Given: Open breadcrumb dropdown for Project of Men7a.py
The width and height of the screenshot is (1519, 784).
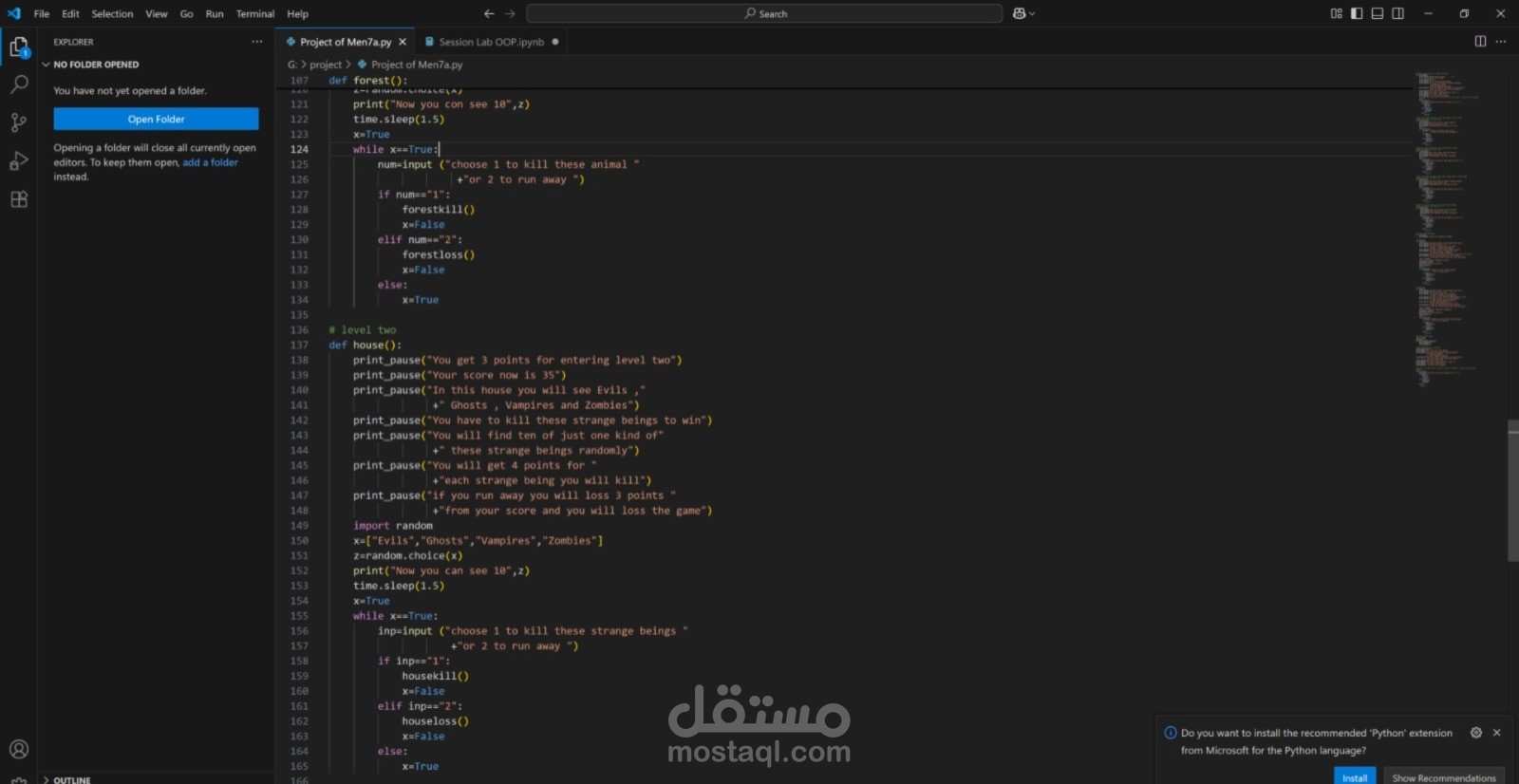Looking at the screenshot, I should (417, 65).
